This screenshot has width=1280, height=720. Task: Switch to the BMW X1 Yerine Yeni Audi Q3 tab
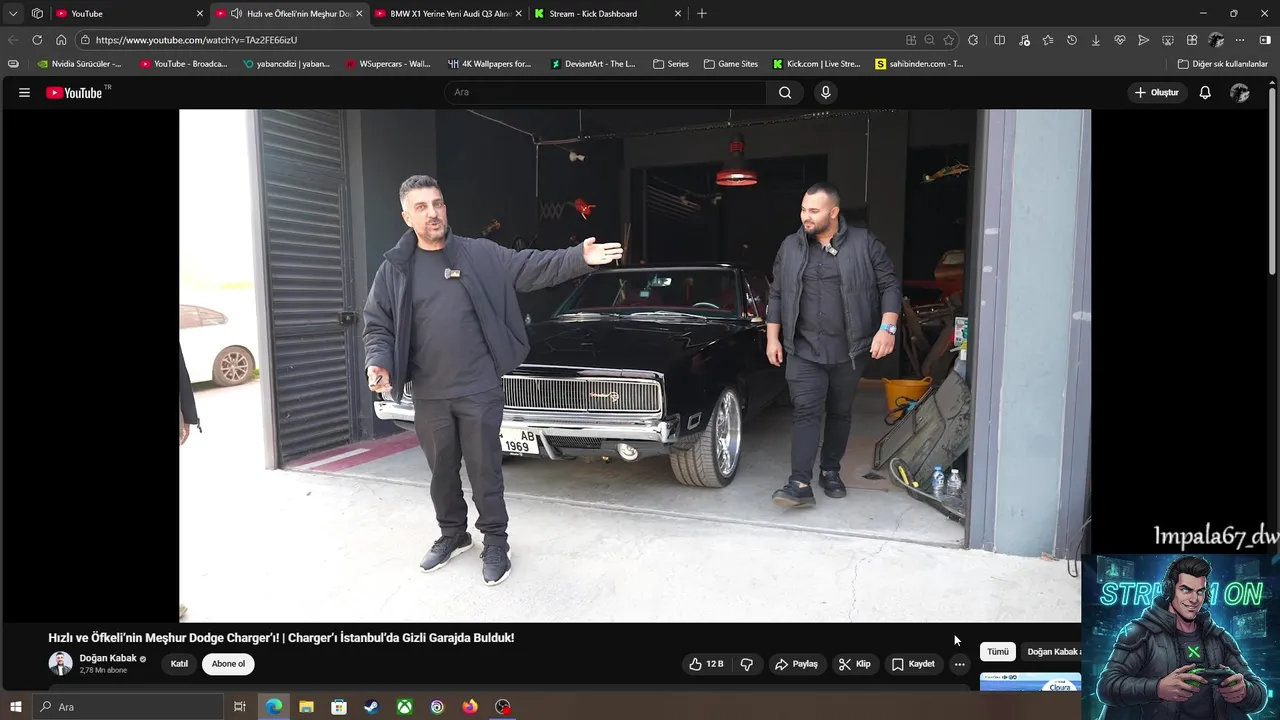click(x=449, y=14)
